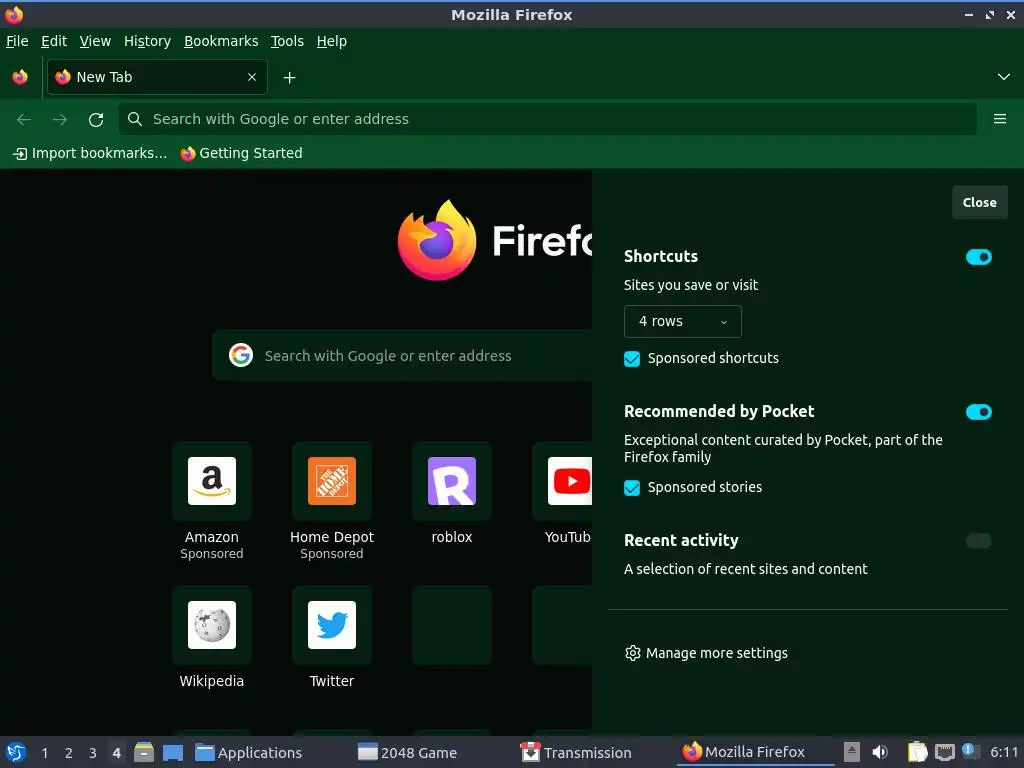Select the New Tab tab
Image resolution: width=1024 pixels, height=768 pixels.
157,77
